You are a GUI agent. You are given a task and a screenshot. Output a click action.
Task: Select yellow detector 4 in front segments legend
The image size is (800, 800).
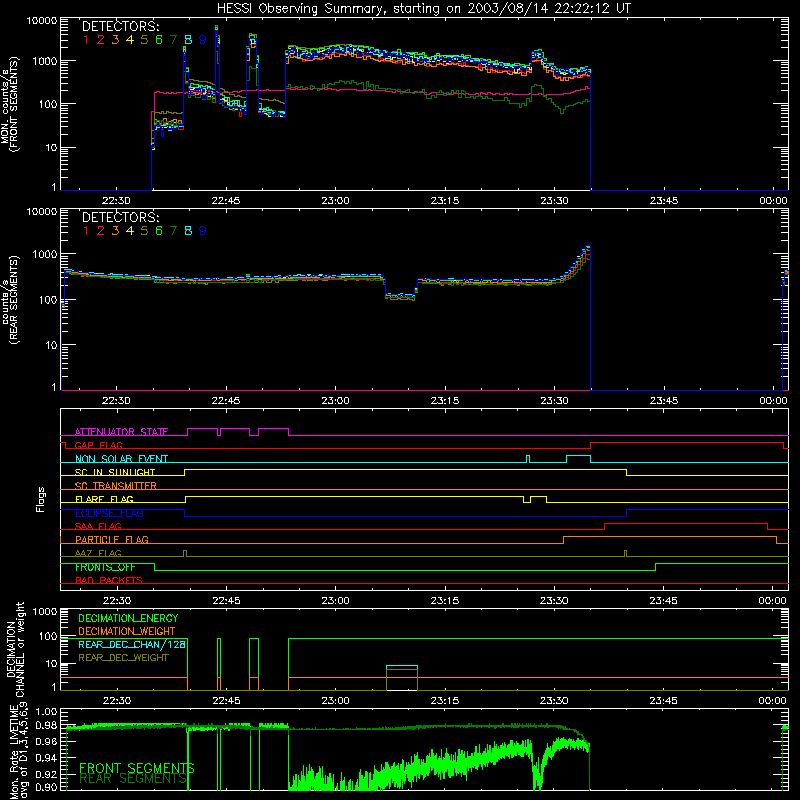click(130, 40)
